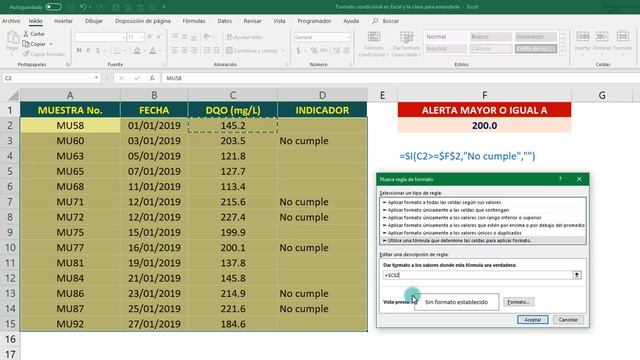Viewport: 640px width, 360px height.
Task: Open Formato condicional menu
Action: 374,44
